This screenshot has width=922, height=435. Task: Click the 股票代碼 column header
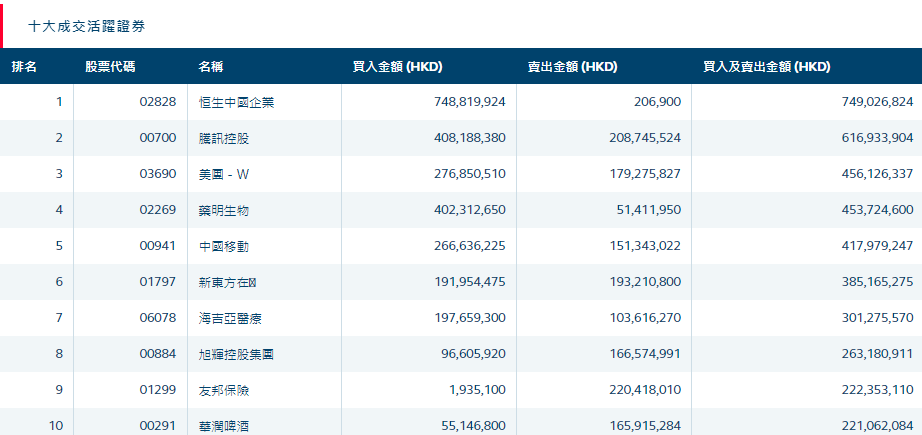point(110,67)
